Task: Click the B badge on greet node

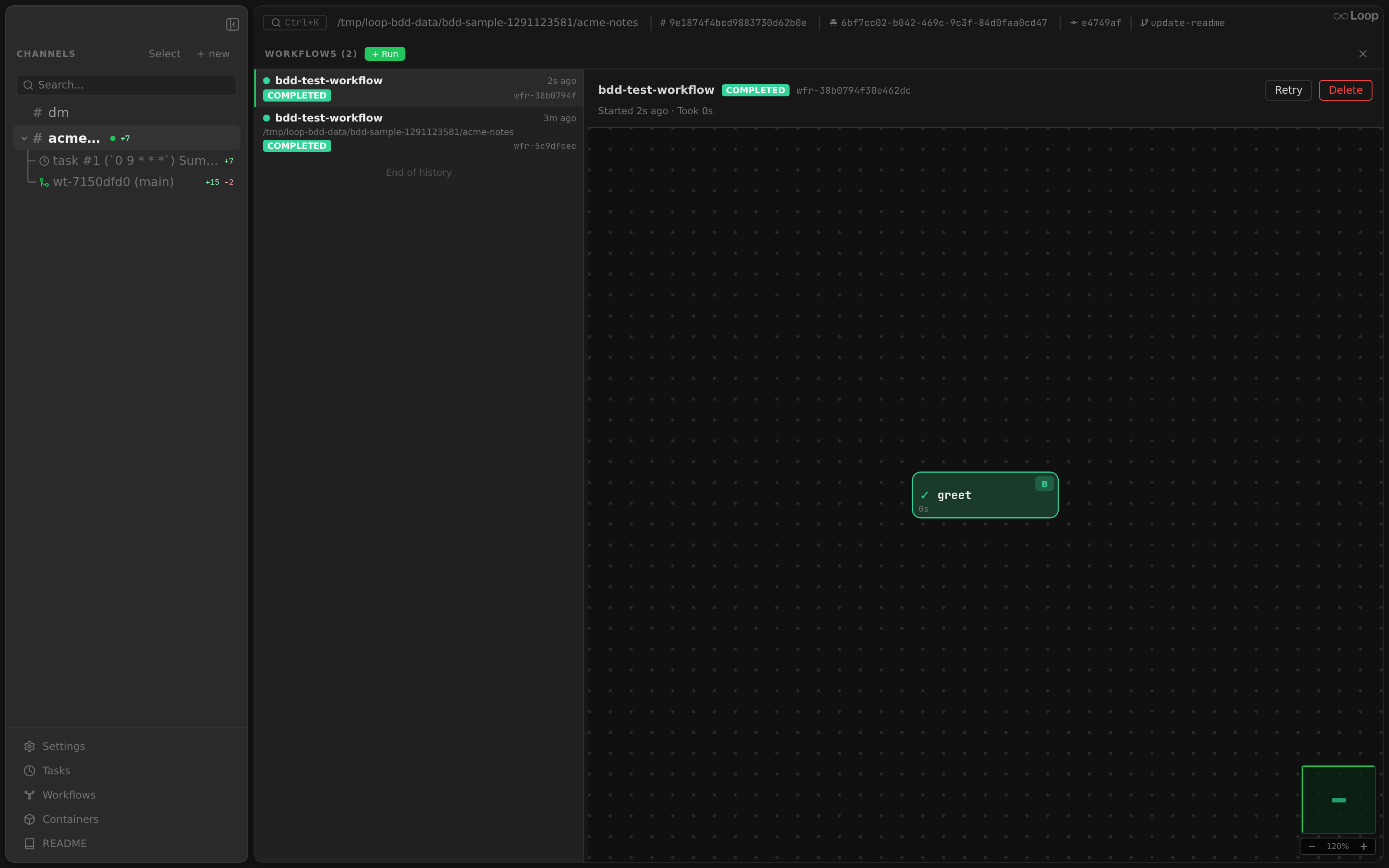Action: click(1044, 484)
